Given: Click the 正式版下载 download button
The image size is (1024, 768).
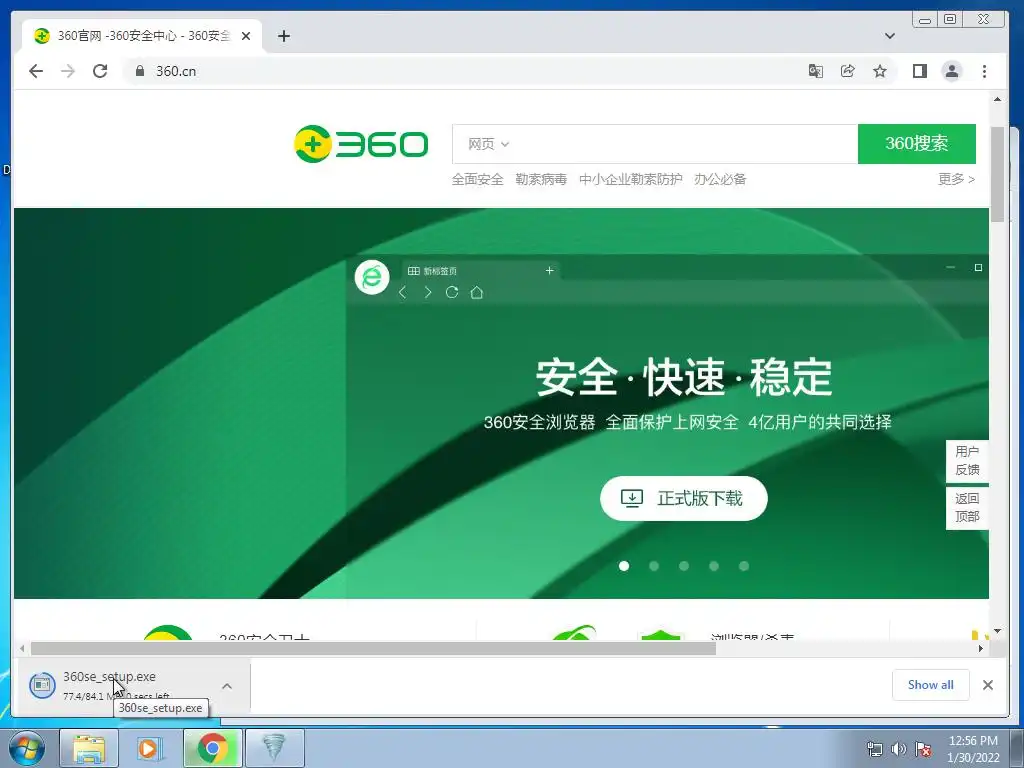Looking at the screenshot, I should (x=684, y=498).
